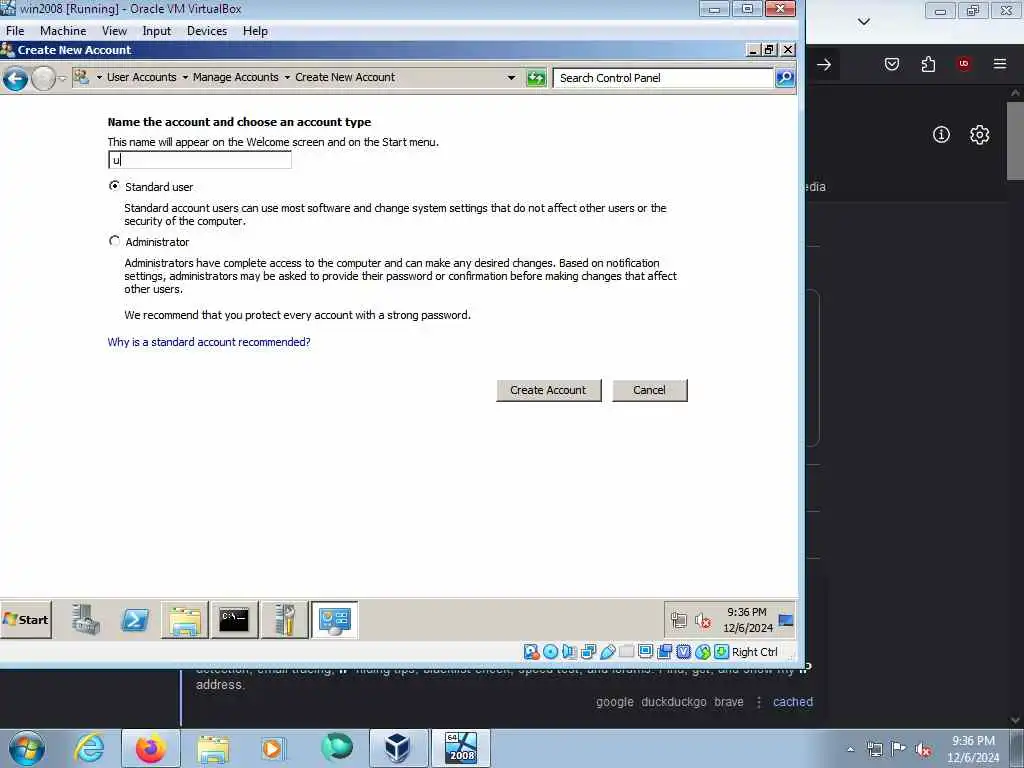Click VirtualBox mouse integration indicator
Image resolution: width=1024 pixels, height=768 pixels.
[703, 651]
